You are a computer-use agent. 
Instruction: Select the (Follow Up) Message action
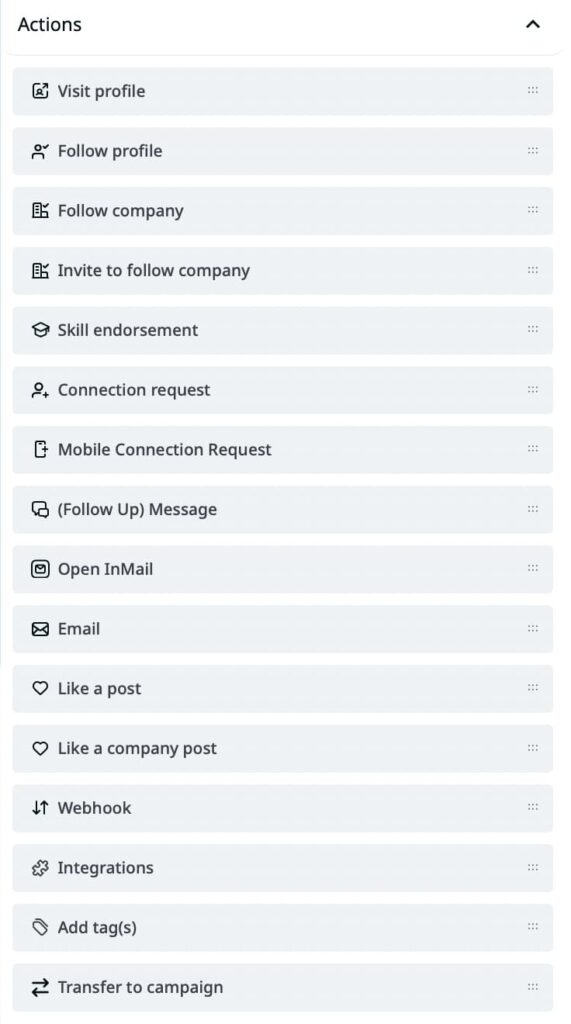[x=282, y=509]
